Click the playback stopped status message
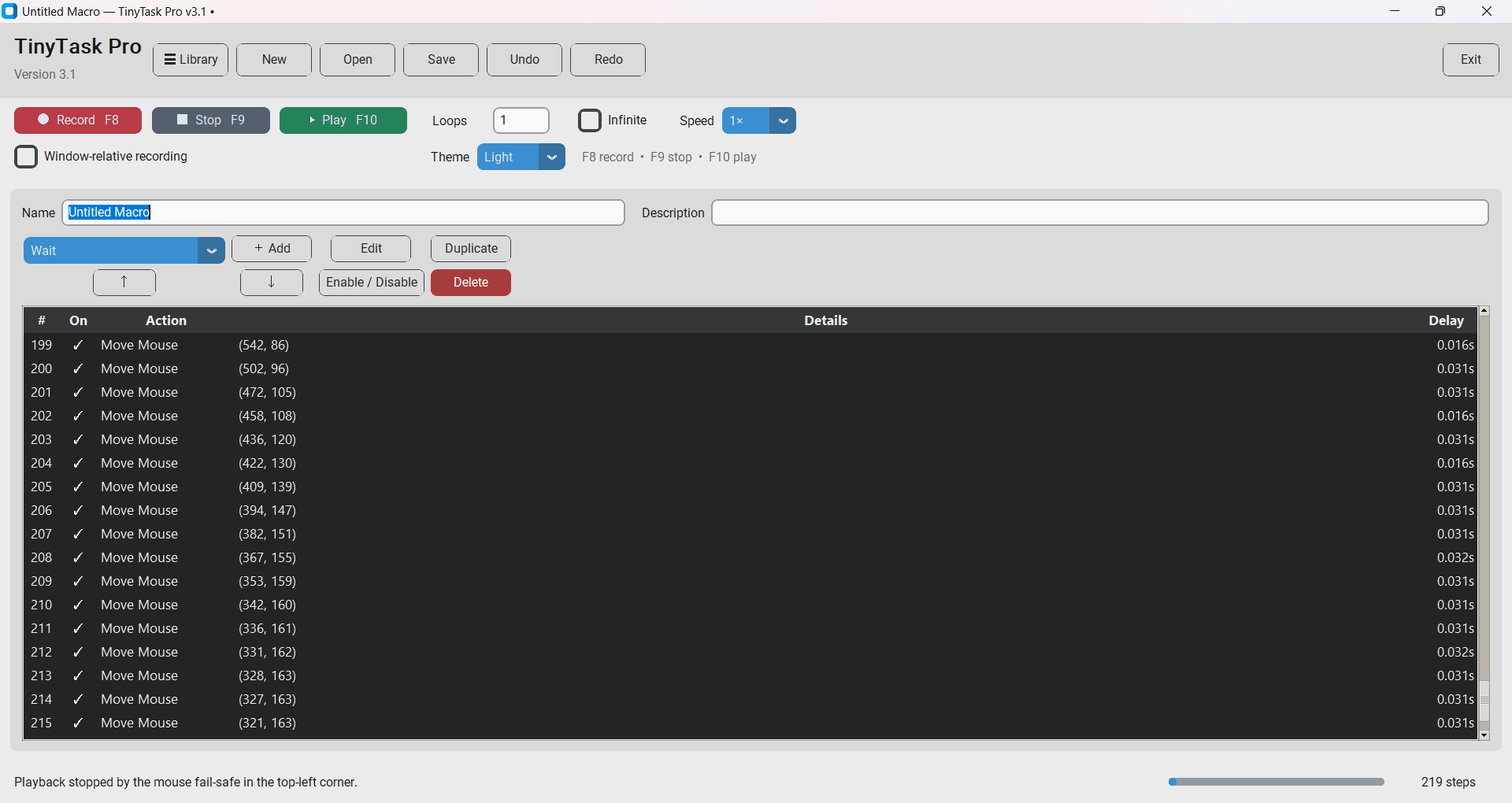The image size is (1512, 803). [x=186, y=782]
